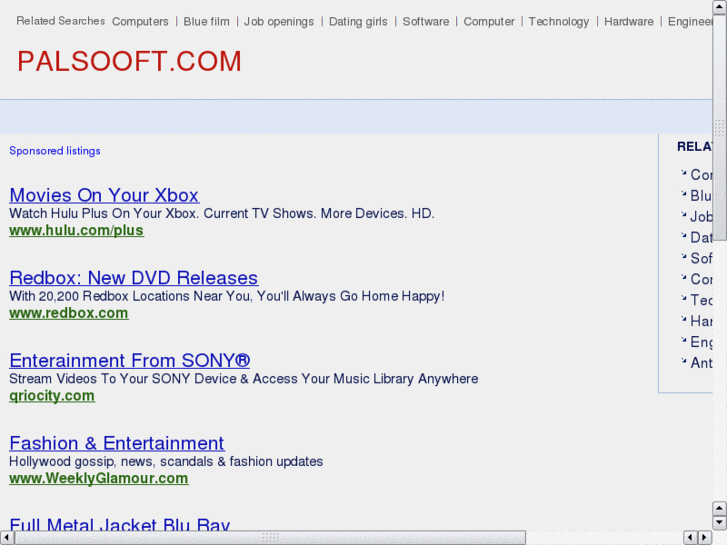Open the Dating girls related search
Viewport: 727px width, 545px height.
tap(358, 22)
